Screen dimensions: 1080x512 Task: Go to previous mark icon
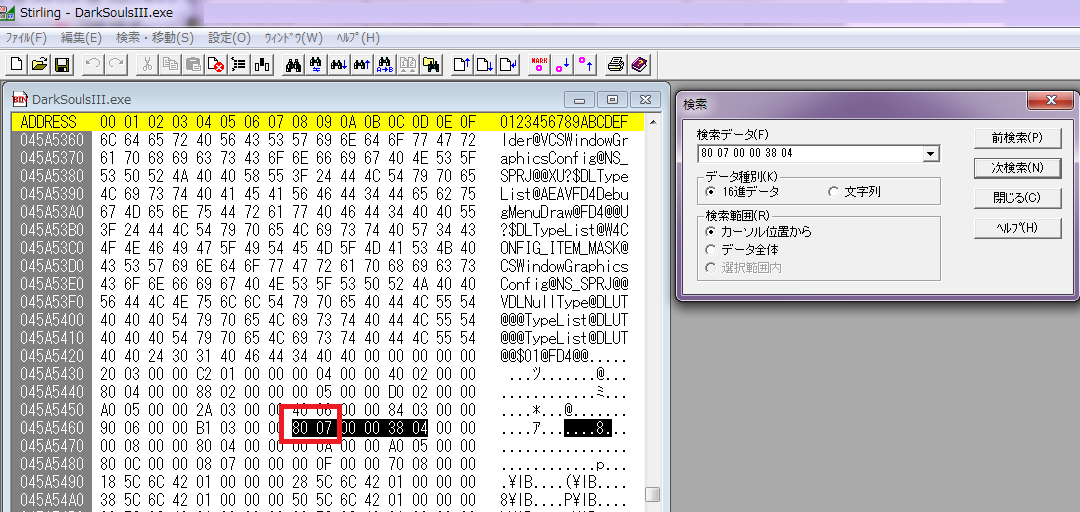pos(585,65)
